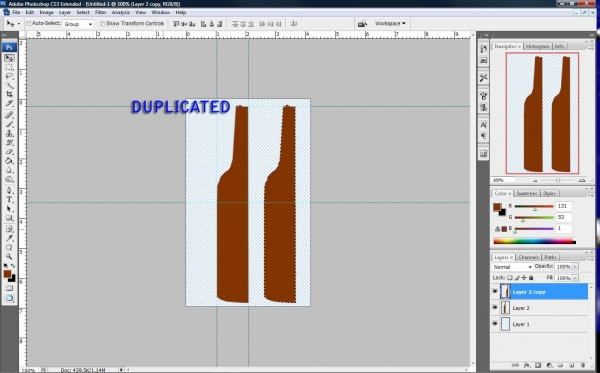
Task: Enable the Auto-Select checkbox
Action: 28,24
